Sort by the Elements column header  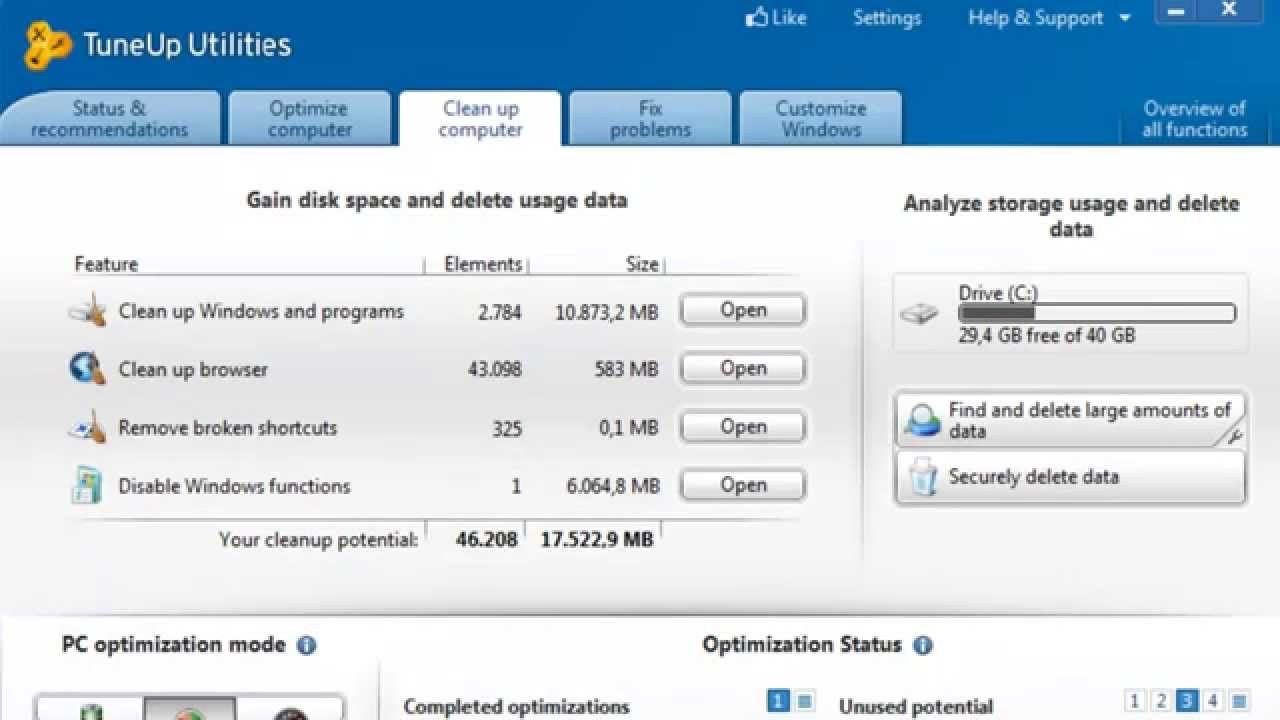(483, 264)
